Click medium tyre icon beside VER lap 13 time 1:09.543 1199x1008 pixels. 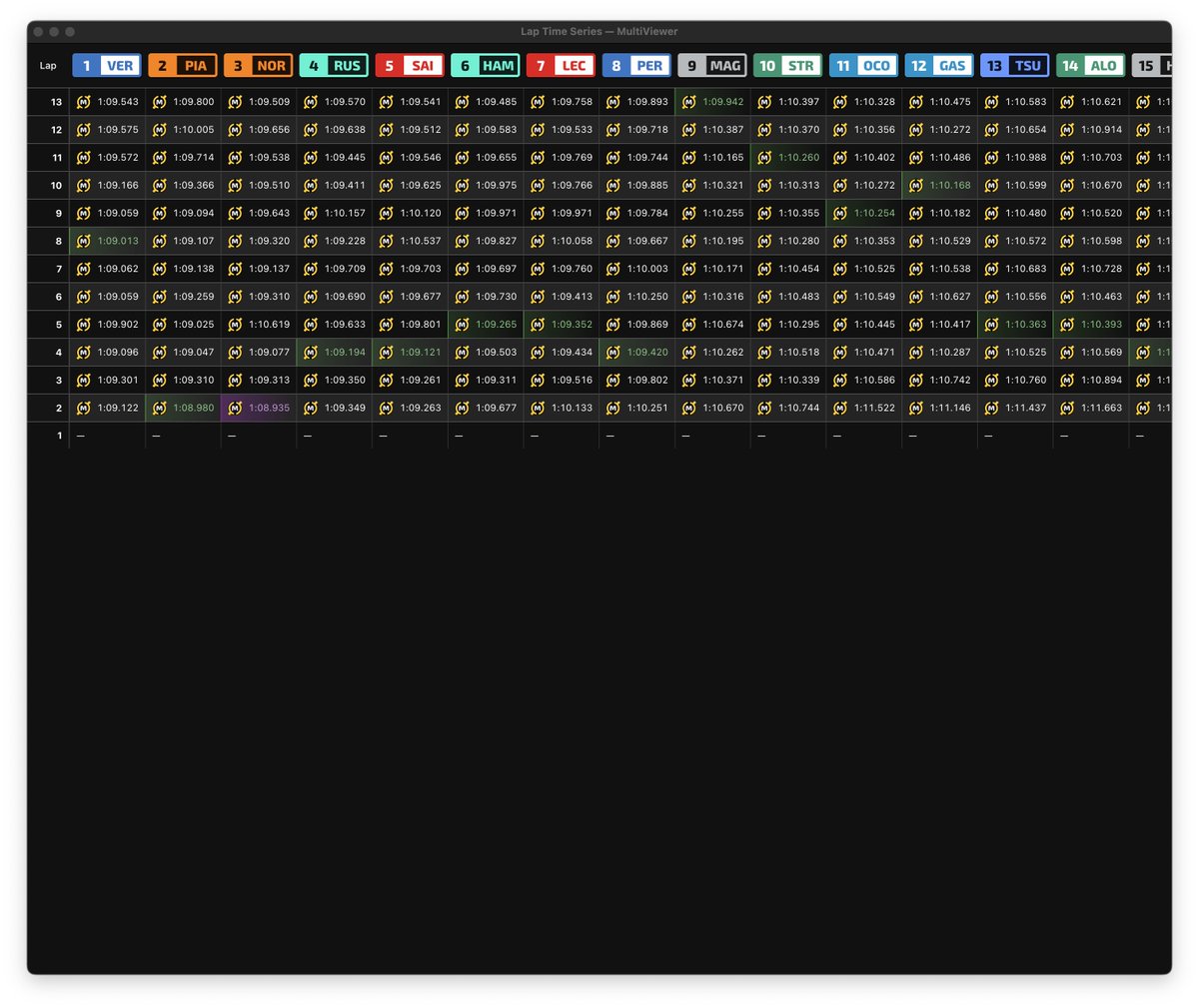pyautogui.click(x=84, y=102)
